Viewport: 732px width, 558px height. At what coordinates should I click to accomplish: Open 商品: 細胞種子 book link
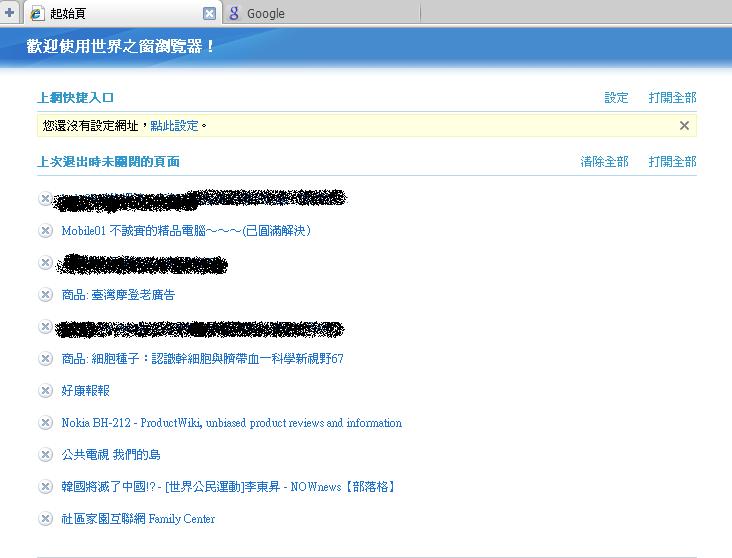202,359
